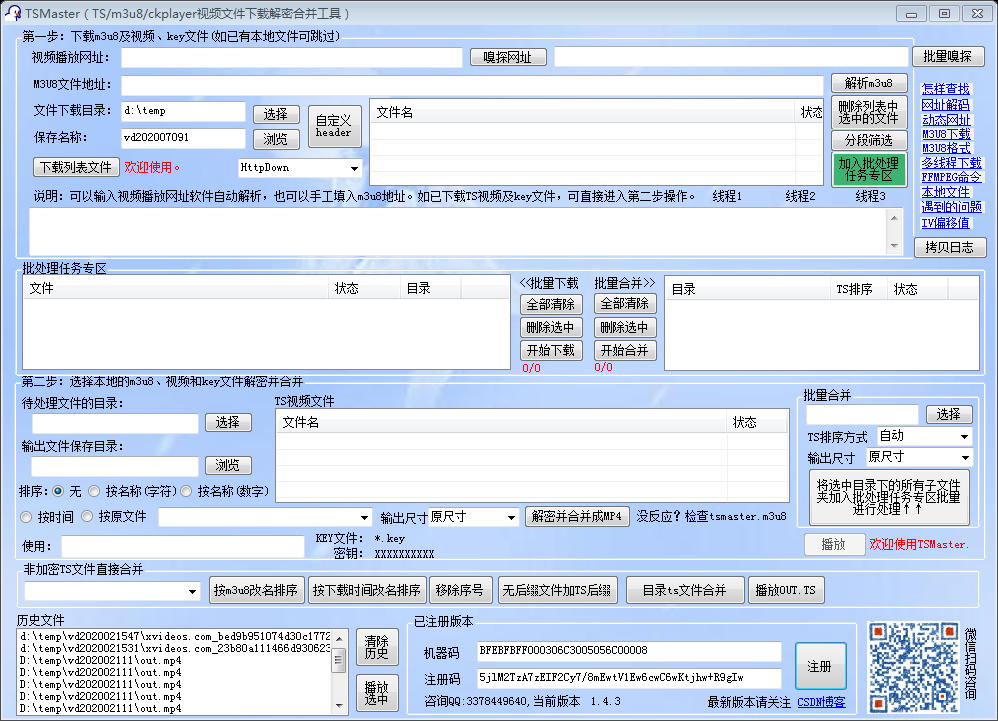
Task: Click the history list scroll up arrow
Action: tap(338, 637)
